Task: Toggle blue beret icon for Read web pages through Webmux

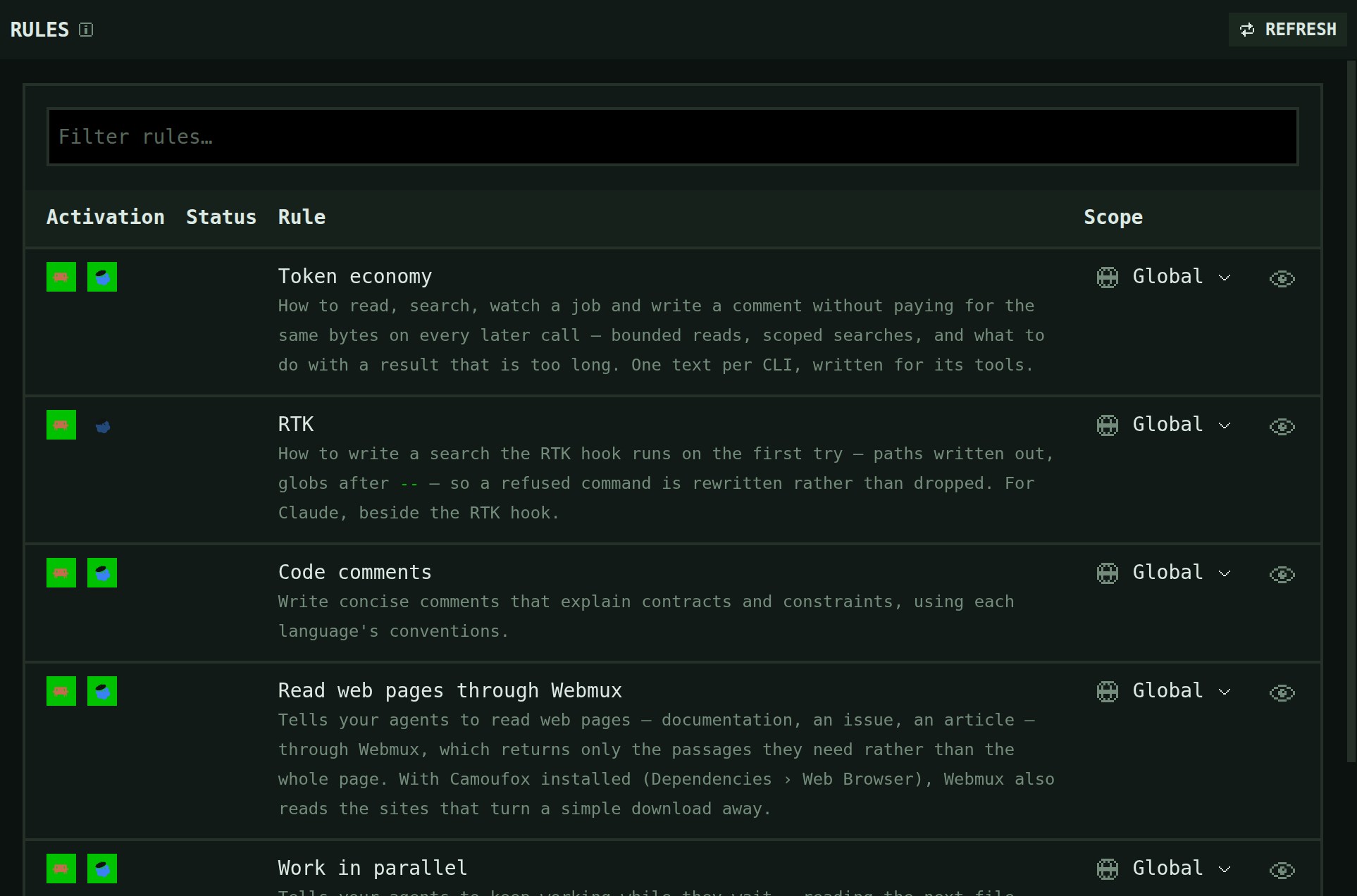Action: tap(102, 691)
